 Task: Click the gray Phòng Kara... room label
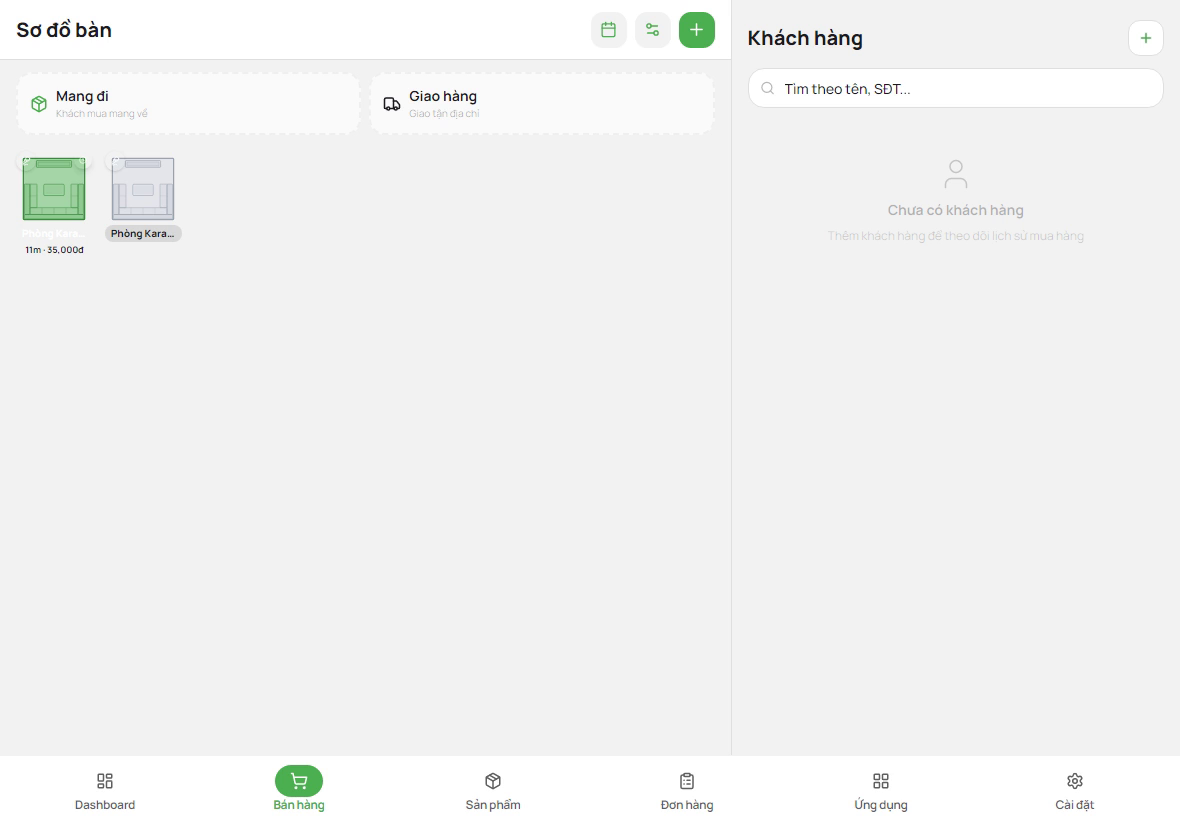click(x=143, y=233)
